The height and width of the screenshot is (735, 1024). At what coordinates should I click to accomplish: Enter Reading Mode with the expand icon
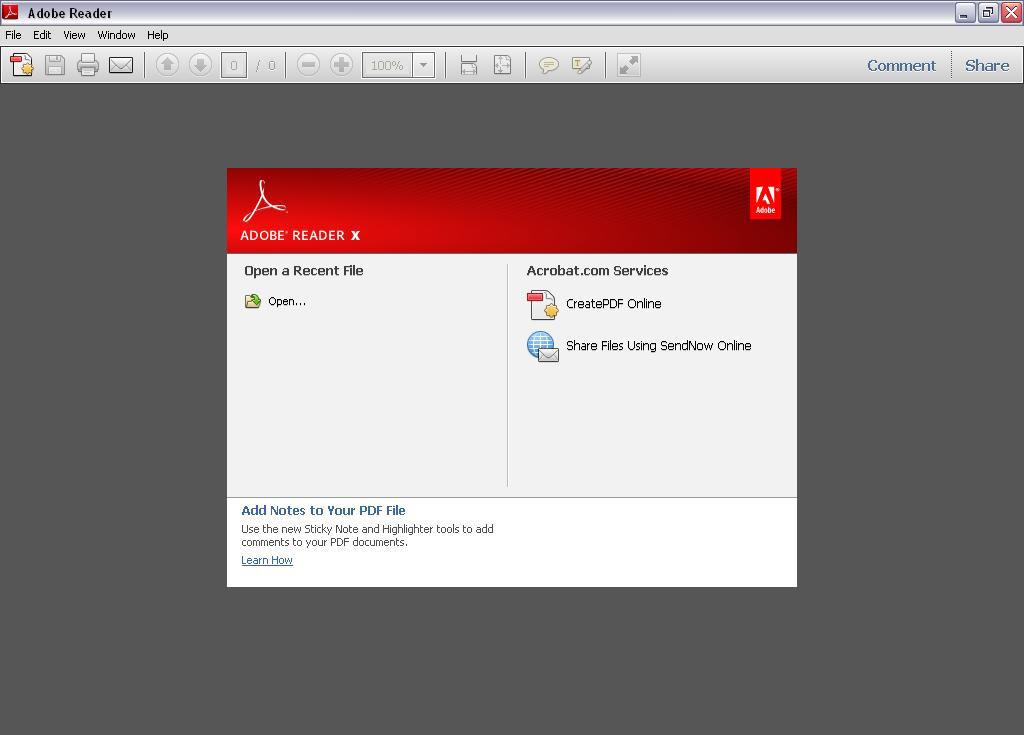628,65
